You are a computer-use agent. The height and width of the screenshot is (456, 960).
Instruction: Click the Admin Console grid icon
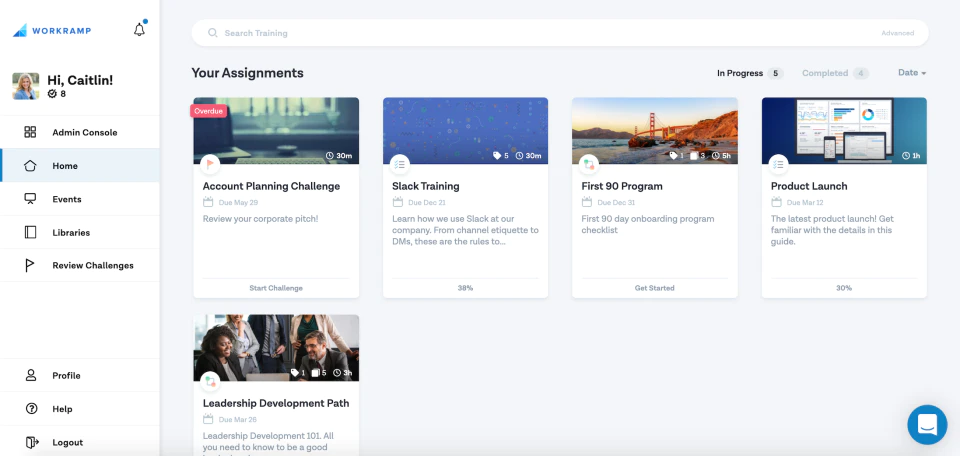point(30,132)
